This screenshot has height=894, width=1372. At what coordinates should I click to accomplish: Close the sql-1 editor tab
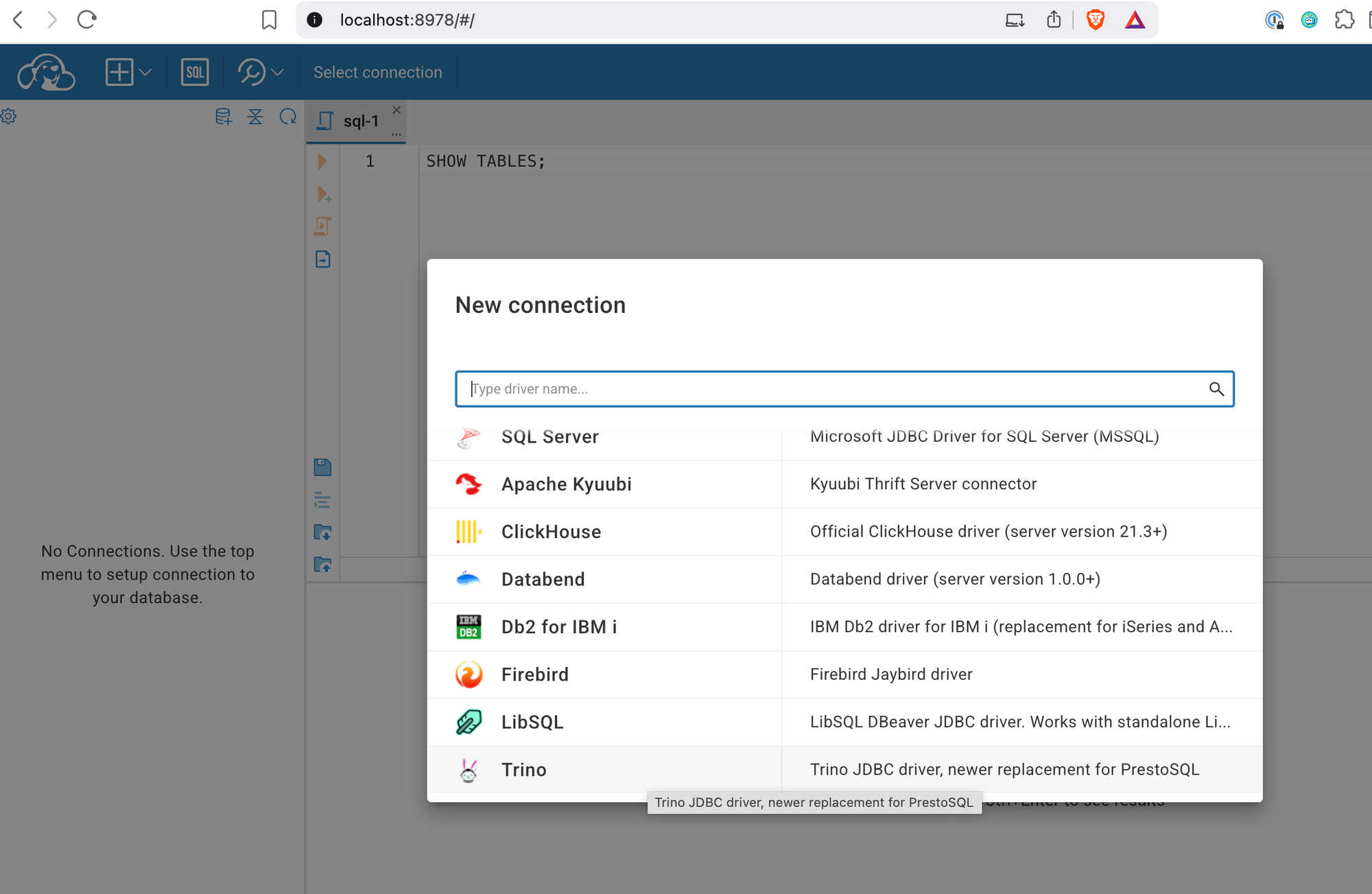point(397,110)
